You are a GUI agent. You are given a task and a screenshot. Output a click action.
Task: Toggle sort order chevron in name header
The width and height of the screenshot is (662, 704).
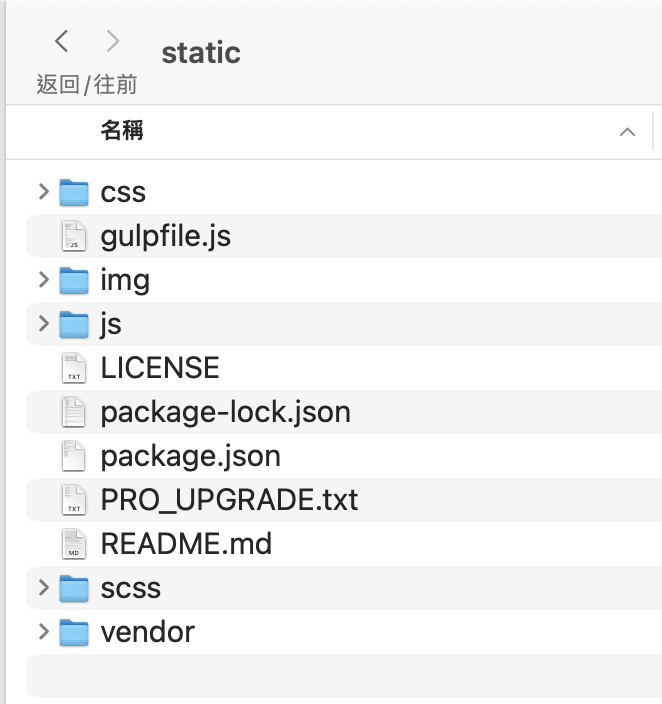tap(627, 132)
